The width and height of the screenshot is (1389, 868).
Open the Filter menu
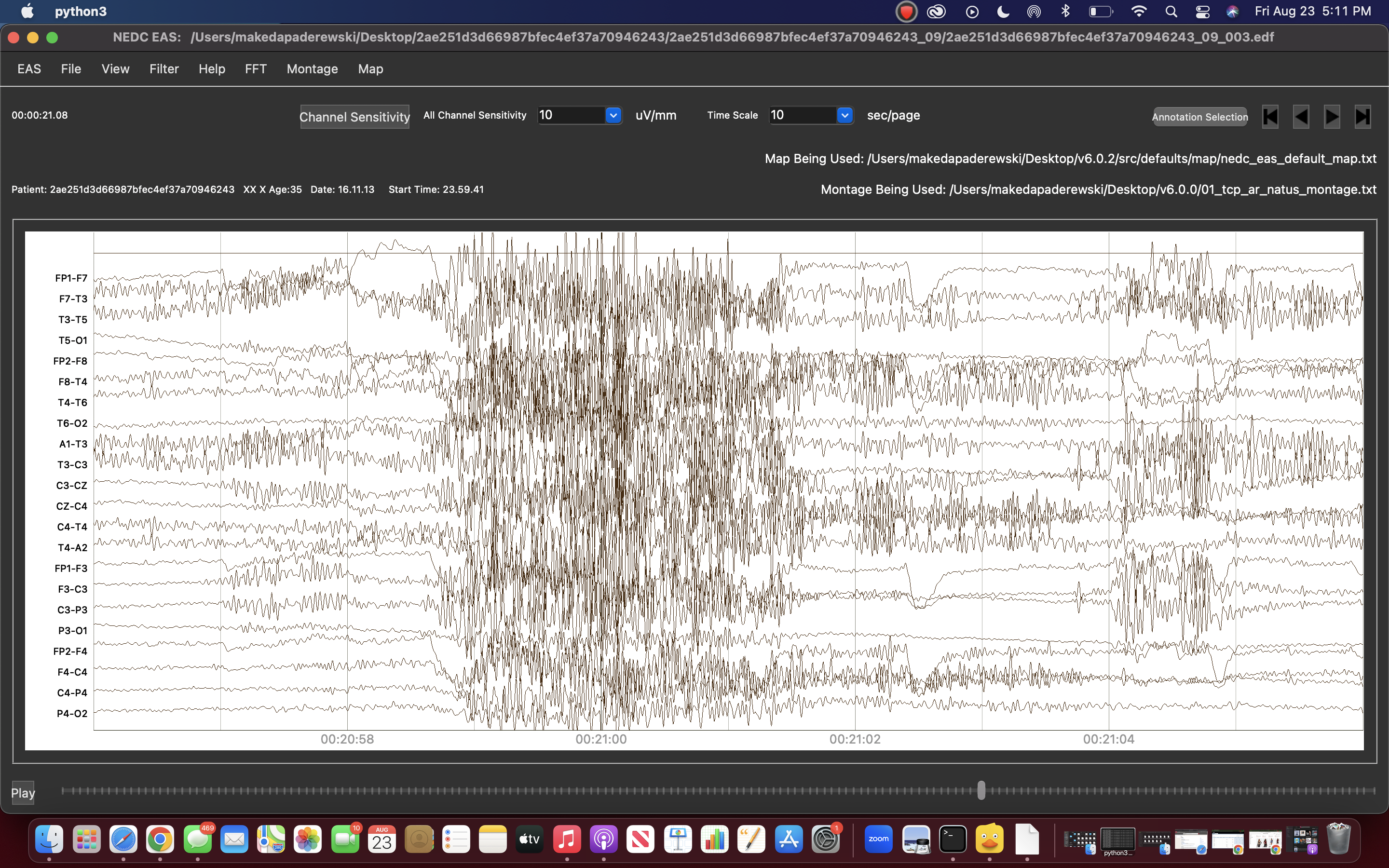click(164, 69)
